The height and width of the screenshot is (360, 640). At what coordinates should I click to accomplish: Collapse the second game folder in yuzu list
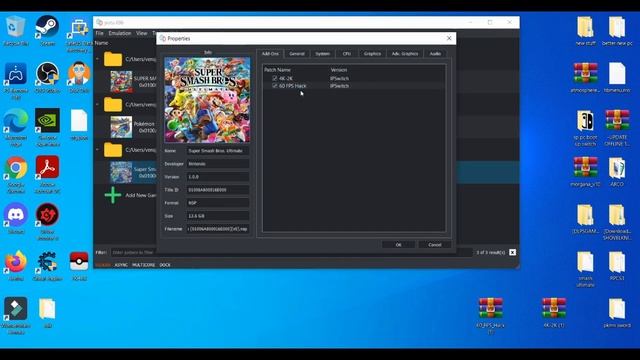coord(98,104)
